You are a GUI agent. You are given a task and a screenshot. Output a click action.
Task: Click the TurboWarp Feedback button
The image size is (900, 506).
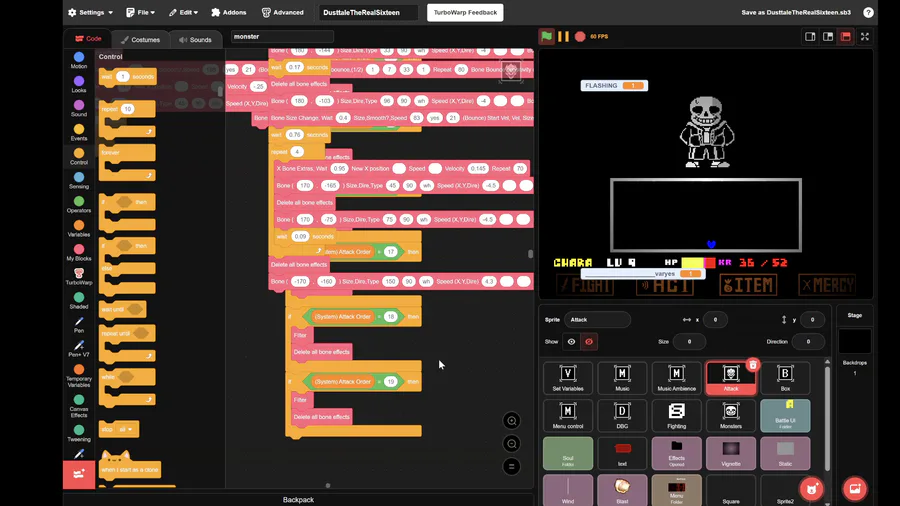coord(465,13)
